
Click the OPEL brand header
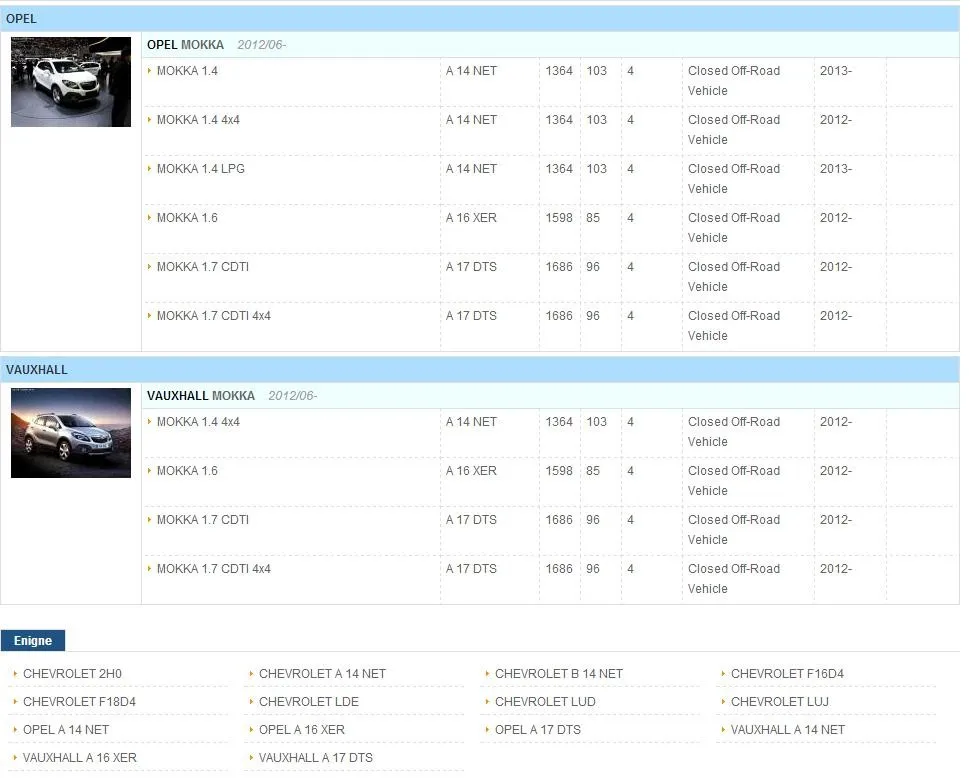click(x=480, y=19)
